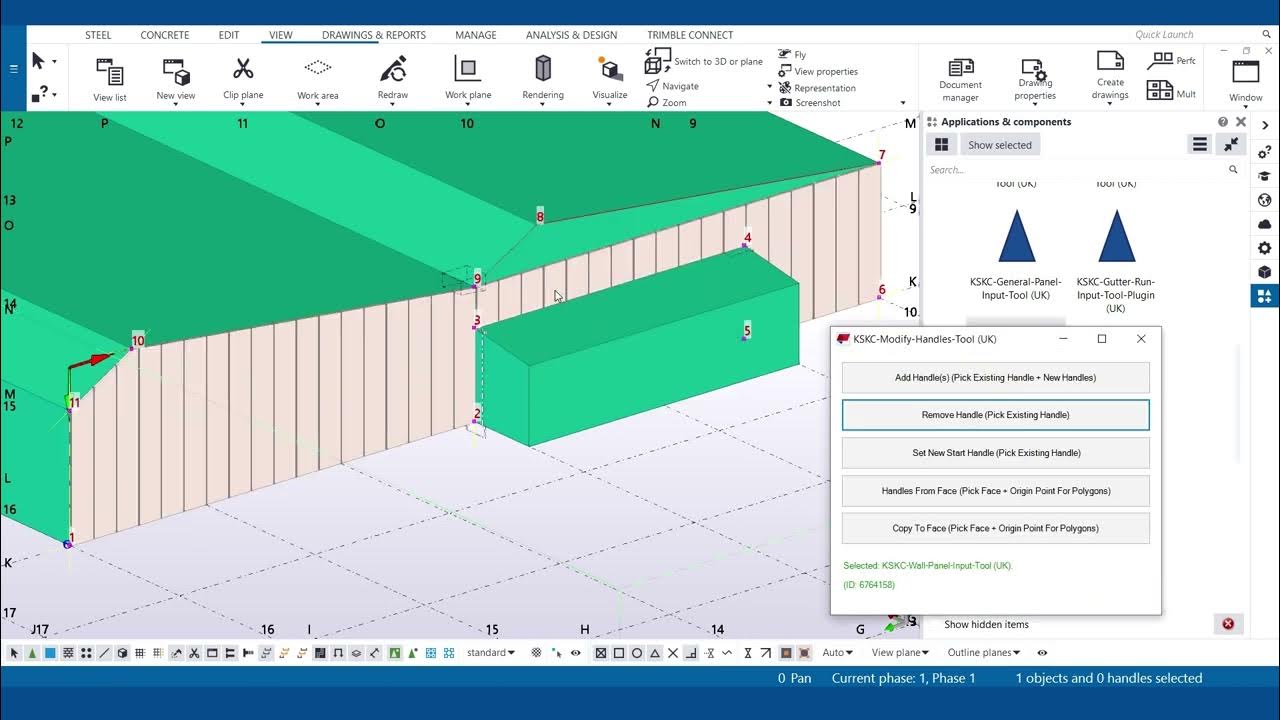The image size is (1280, 720).
Task: Expand the Create drawings dropdown arrow
Action: [1110, 104]
